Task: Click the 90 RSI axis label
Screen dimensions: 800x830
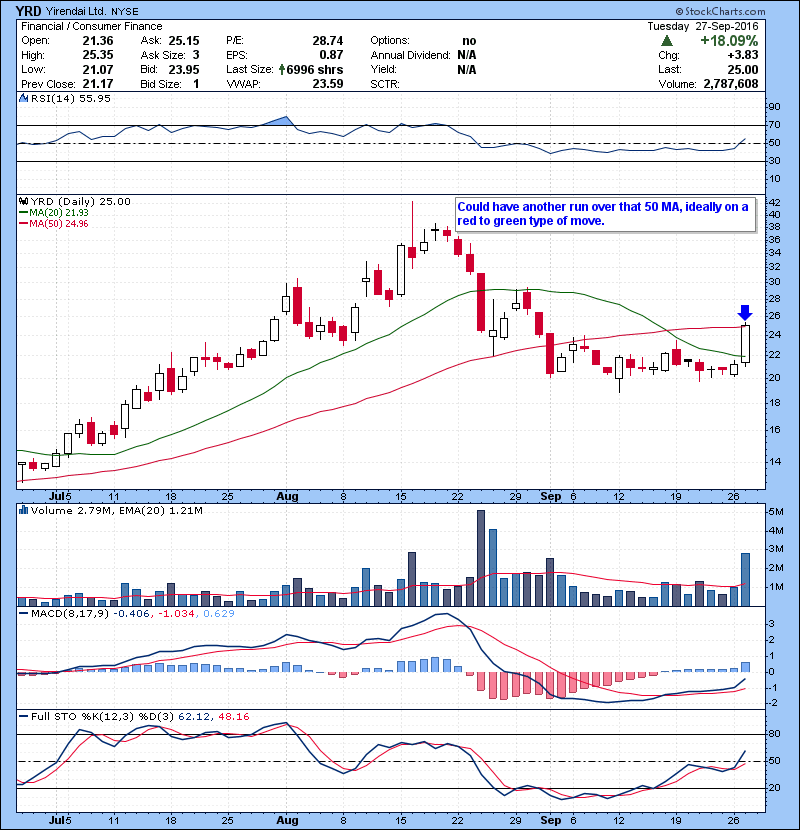Action: (774, 107)
